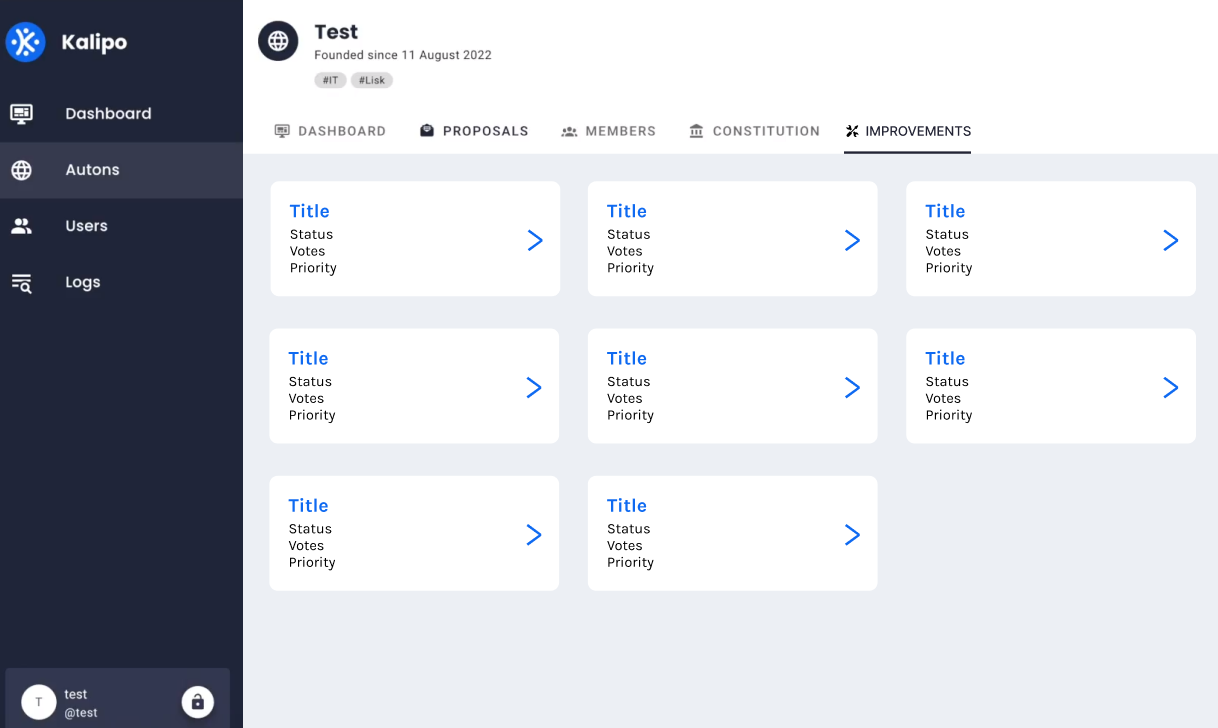The width and height of the screenshot is (1218, 728).
Task: Click the globe avatar next to Test
Action: (x=278, y=41)
